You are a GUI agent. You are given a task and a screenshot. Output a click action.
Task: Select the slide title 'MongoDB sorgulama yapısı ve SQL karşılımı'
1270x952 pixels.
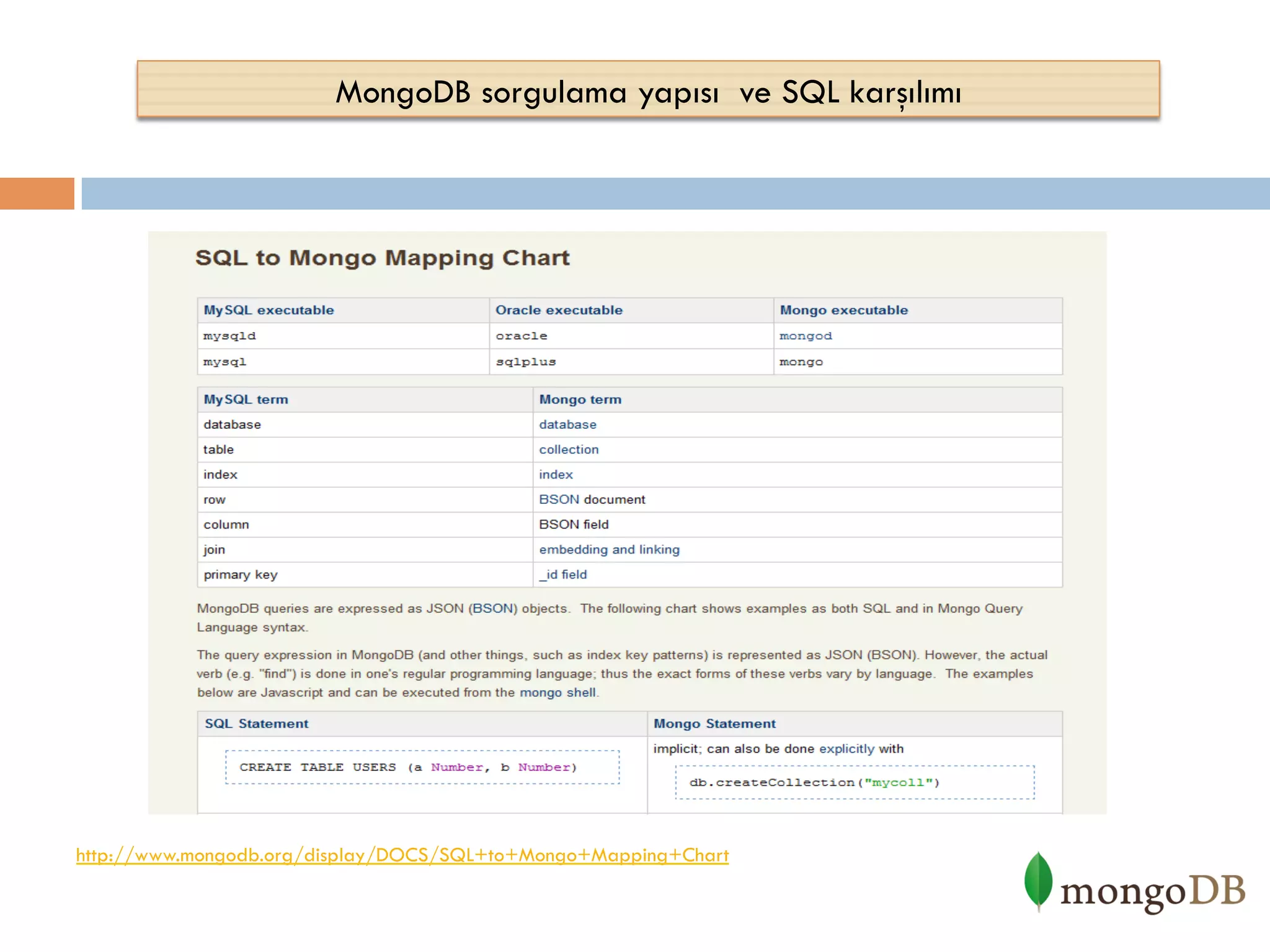click(648, 92)
